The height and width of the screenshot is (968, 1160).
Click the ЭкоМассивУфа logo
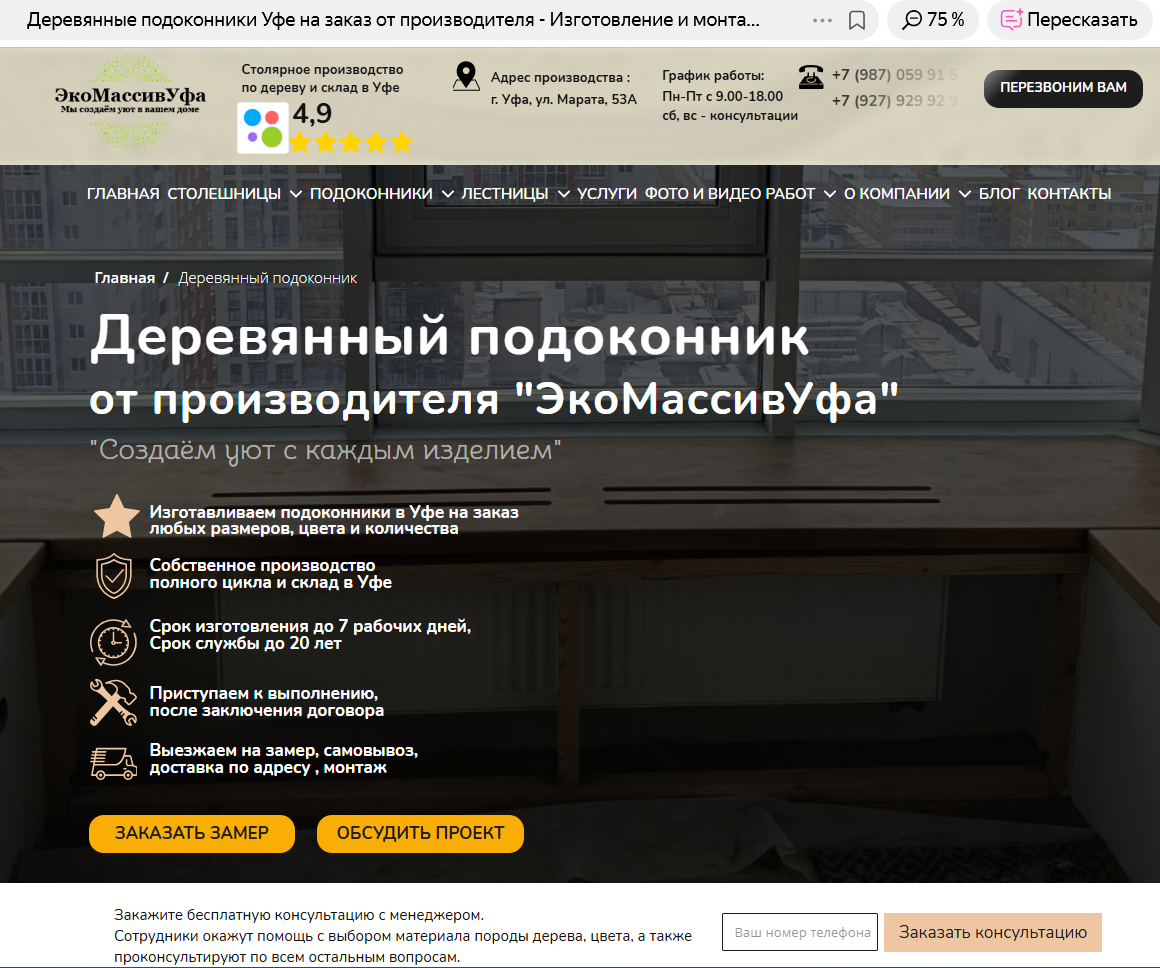pos(130,100)
